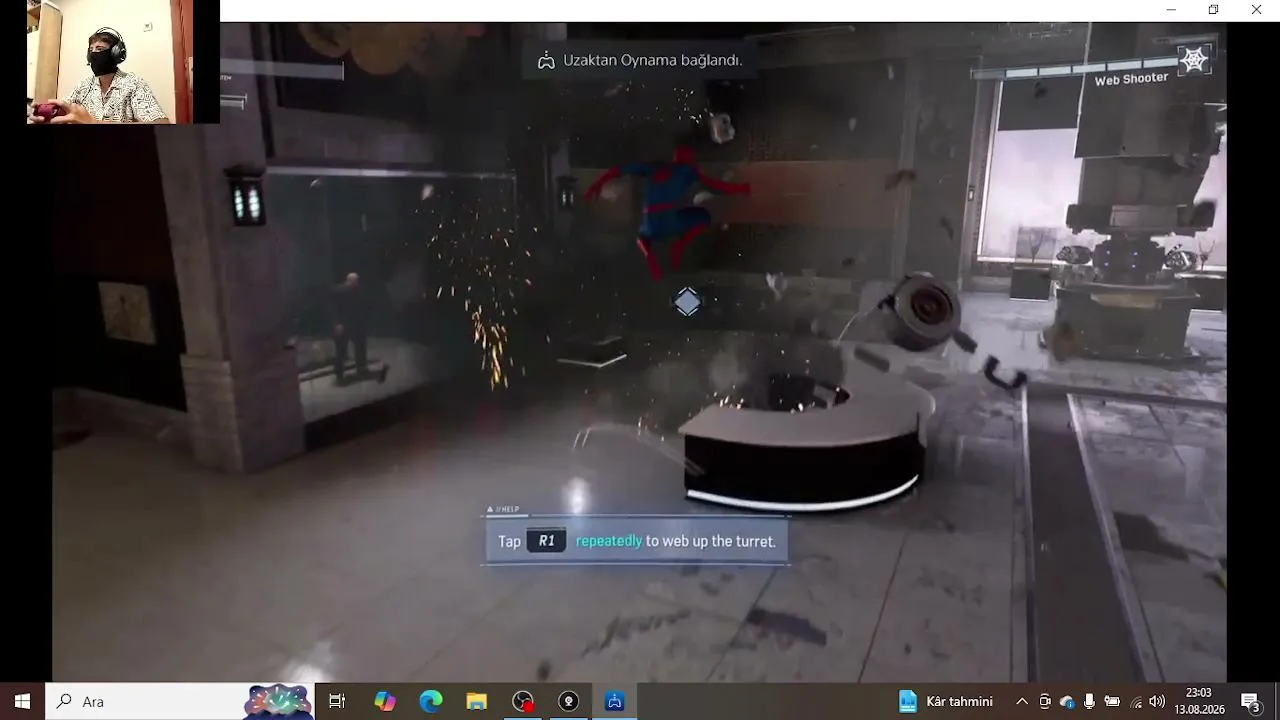Open File Explorer from the taskbar
This screenshot has height=720, width=1280.
pyautogui.click(x=477, y=701)
